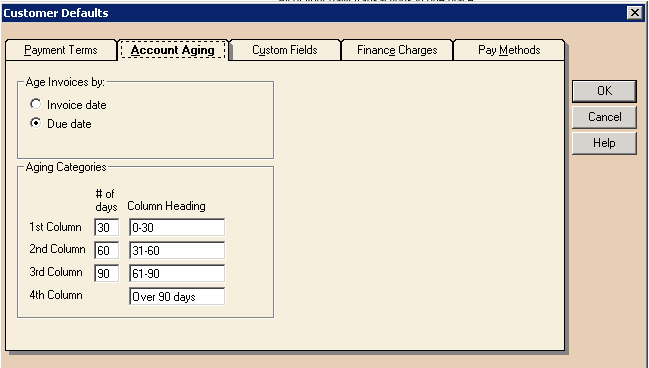
Task: Click the Aging Categories group label
Action: 66,167
